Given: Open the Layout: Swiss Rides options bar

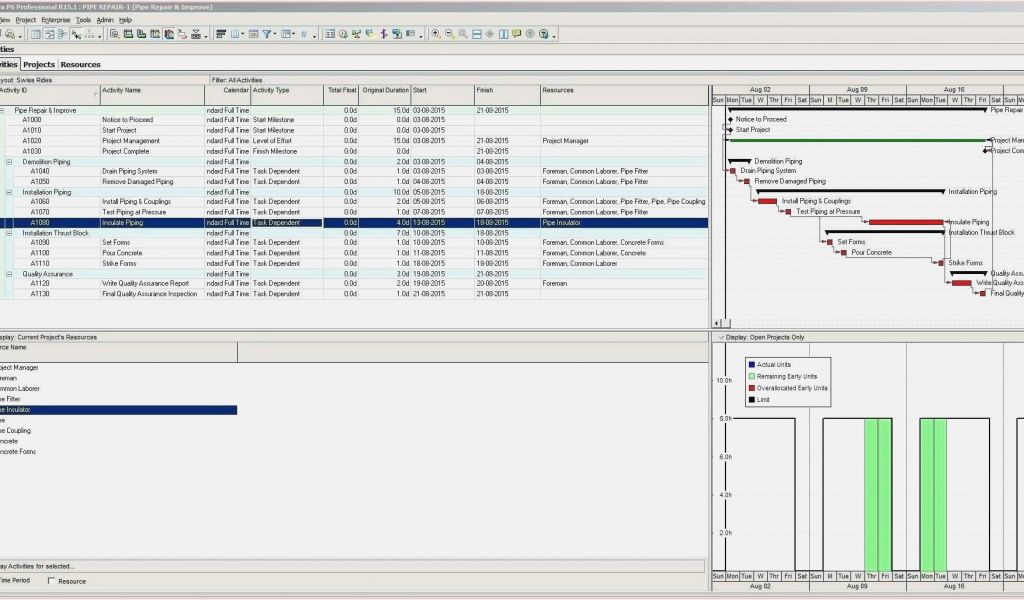Looking at the screenshot, I should pyautogui.click(x=26, y=80).
